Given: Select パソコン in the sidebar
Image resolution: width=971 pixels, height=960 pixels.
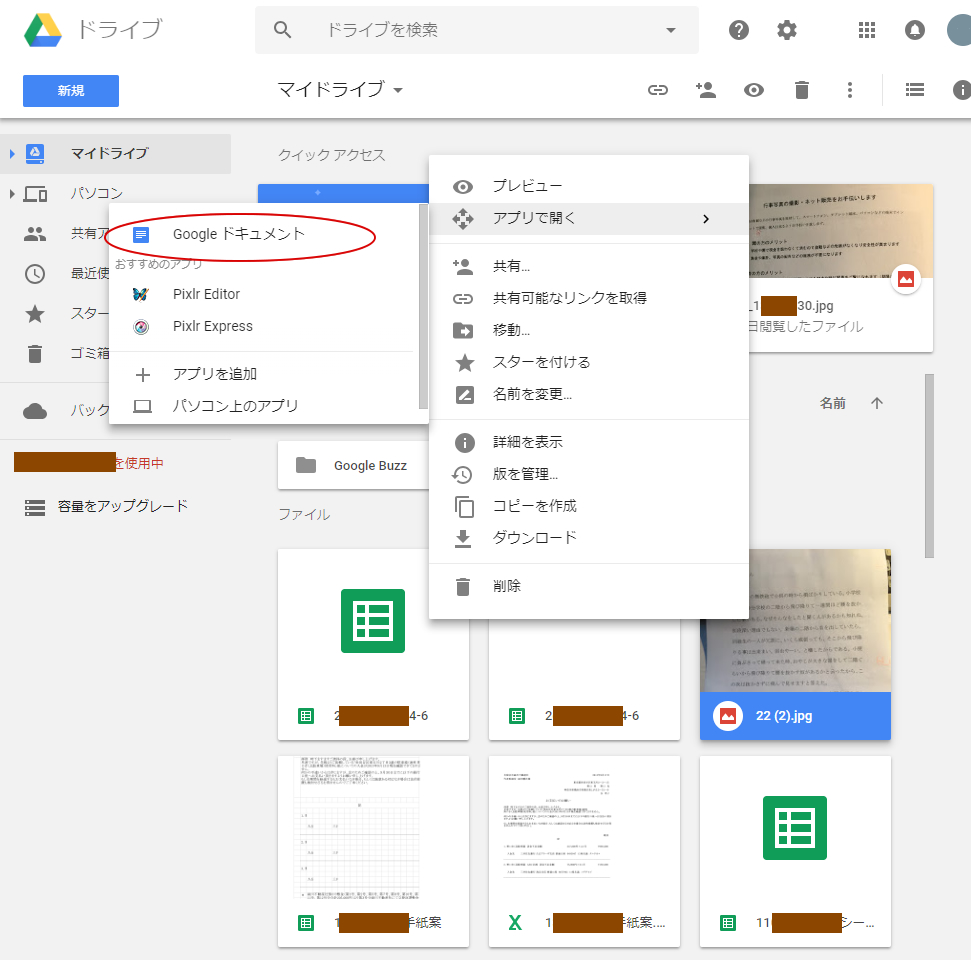Looking at the screenshot, I should coord(96,194).
